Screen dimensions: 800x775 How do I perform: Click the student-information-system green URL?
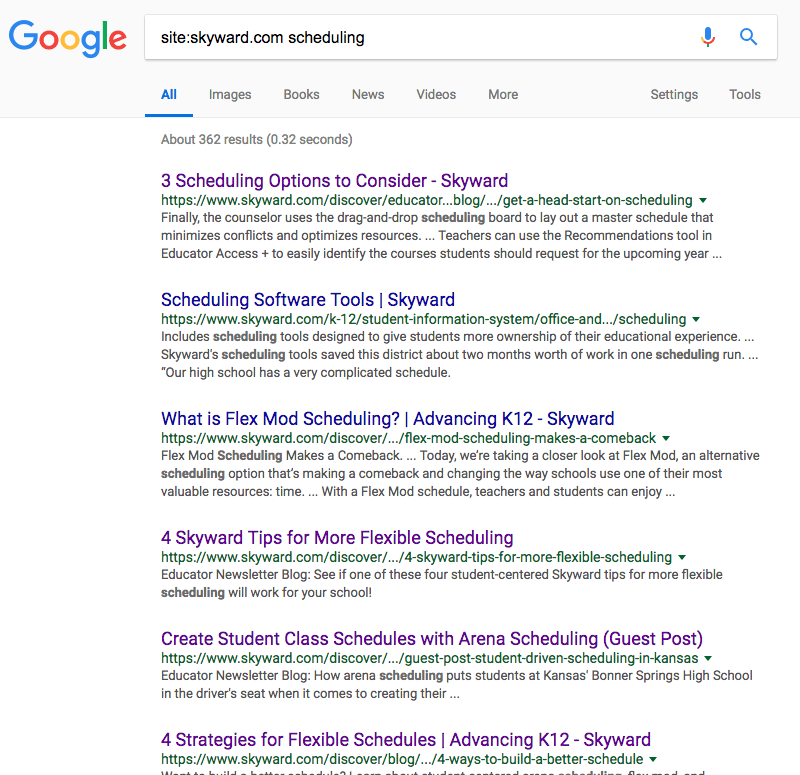[423, 319]
